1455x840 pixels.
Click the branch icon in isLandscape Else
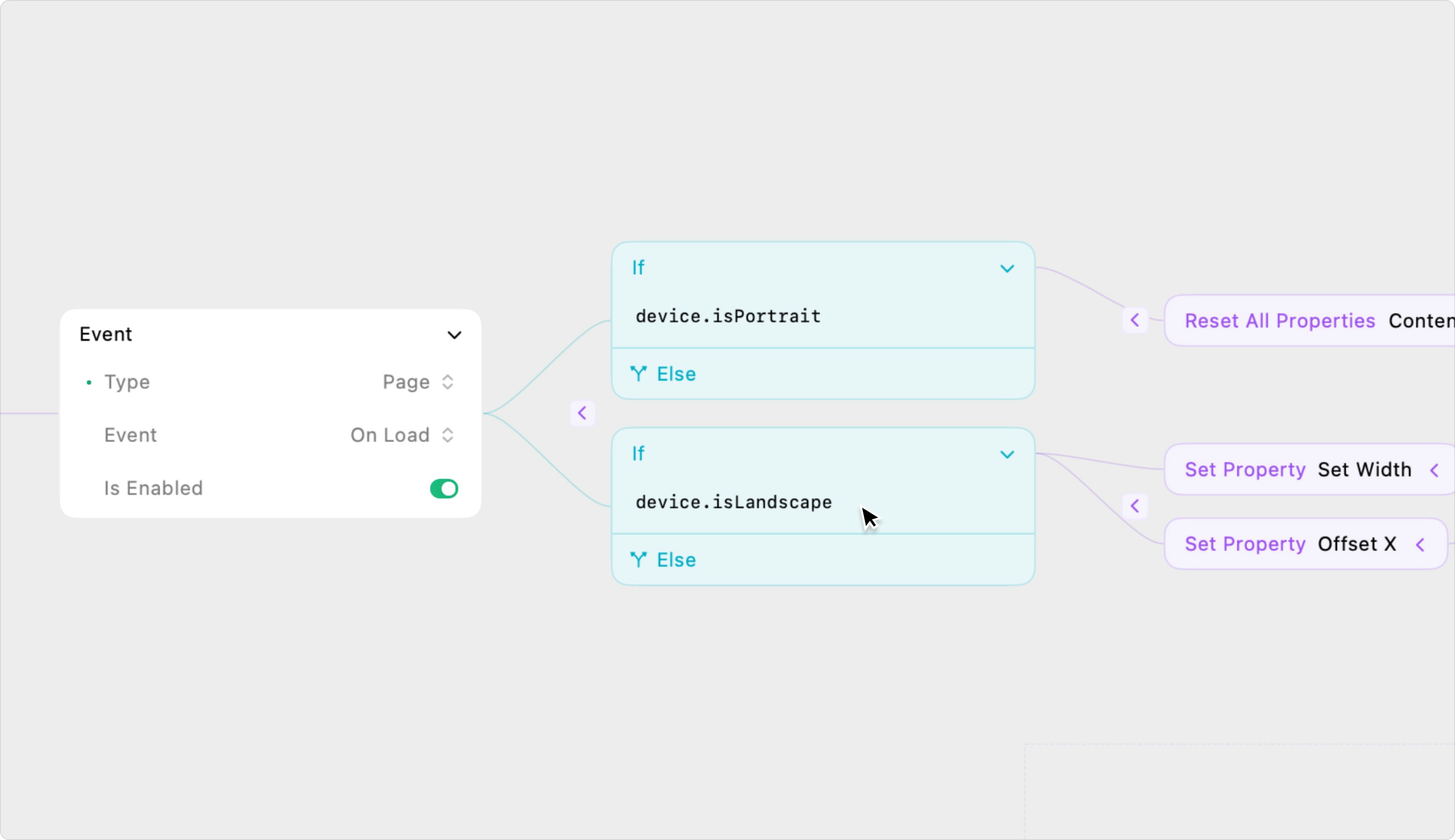point(638,560)
